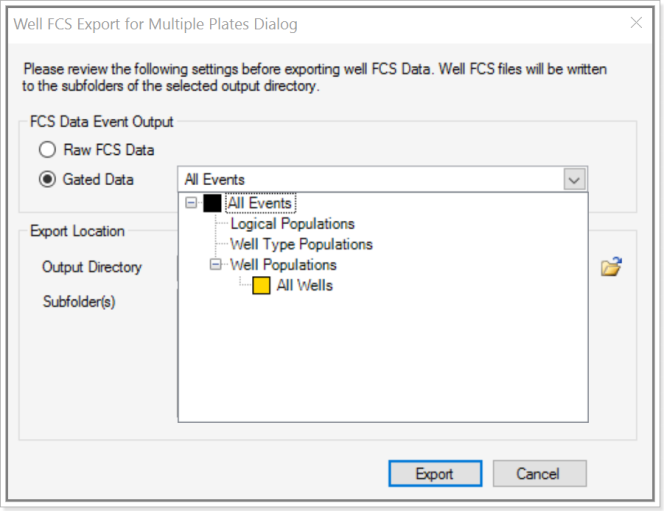This screenshot has width=664, height=511.
Task: Select All Events in the population tree
Action: pyautogui.click(x=259, y=203)
